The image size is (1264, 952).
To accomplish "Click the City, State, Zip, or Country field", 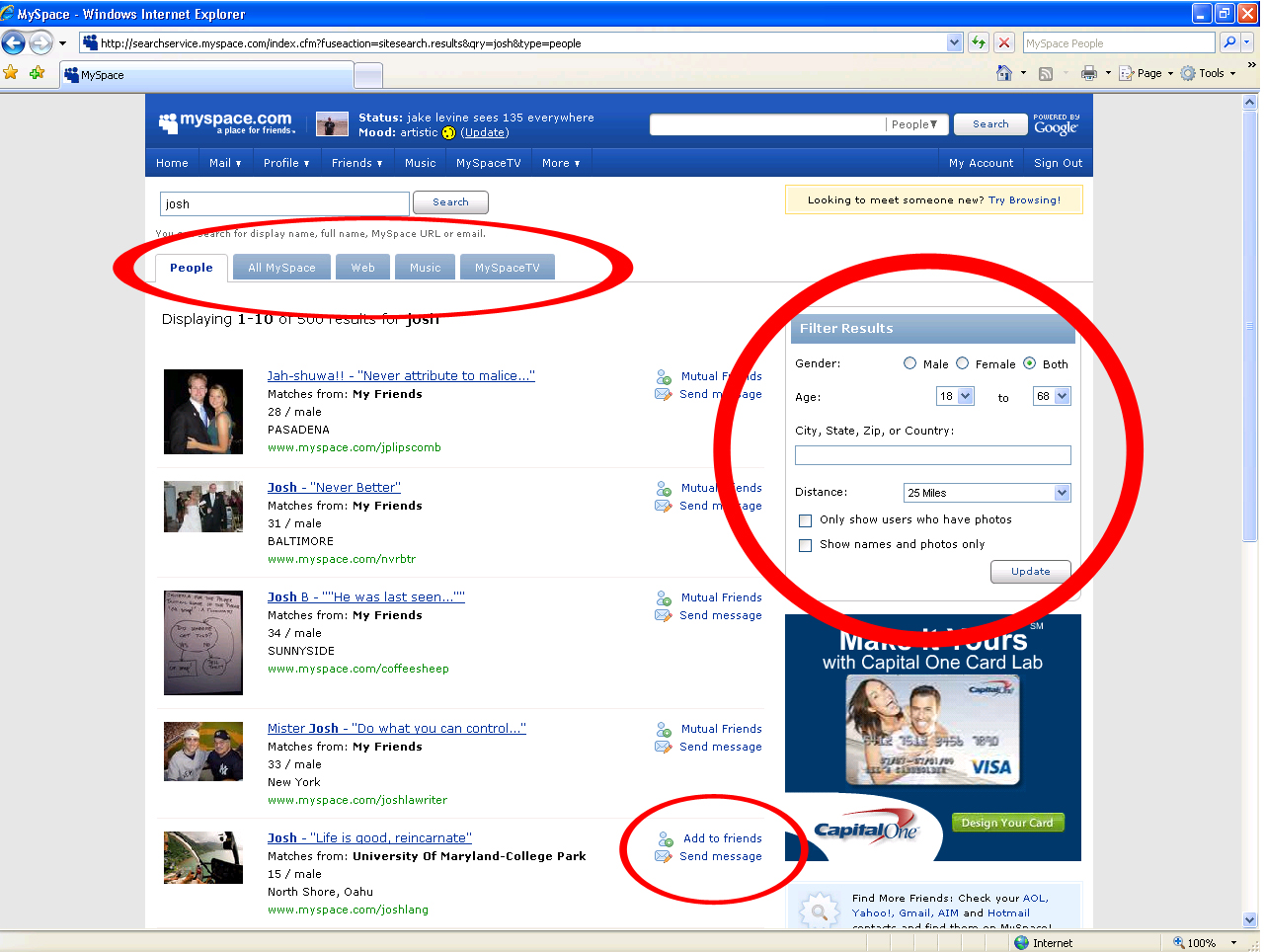I will tap(933, 455).
